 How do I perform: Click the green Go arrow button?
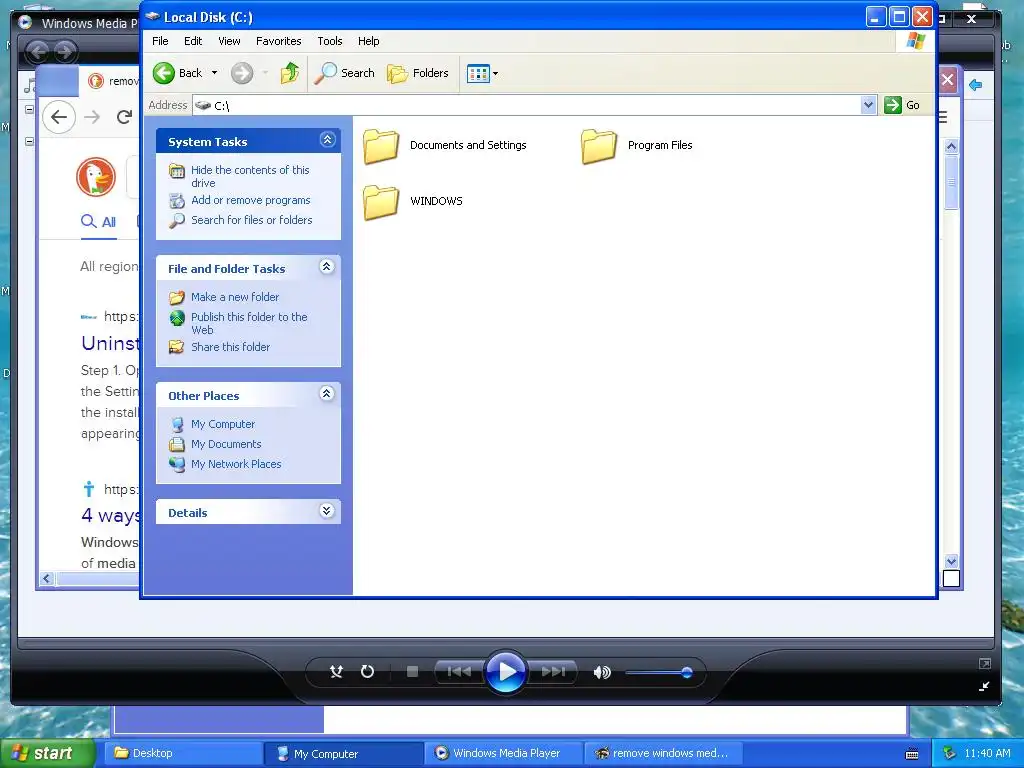[x=902, y=104]
